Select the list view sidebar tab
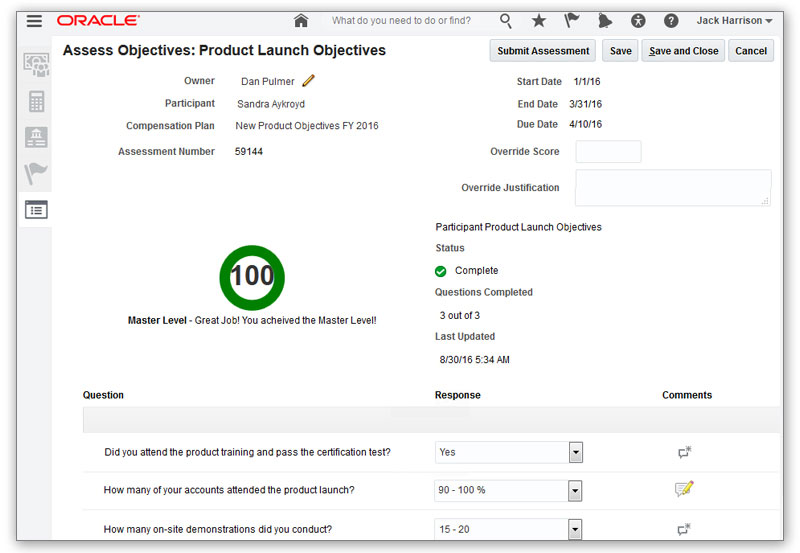This screenshot has width=800, height=553. click(x=36, y=210)
